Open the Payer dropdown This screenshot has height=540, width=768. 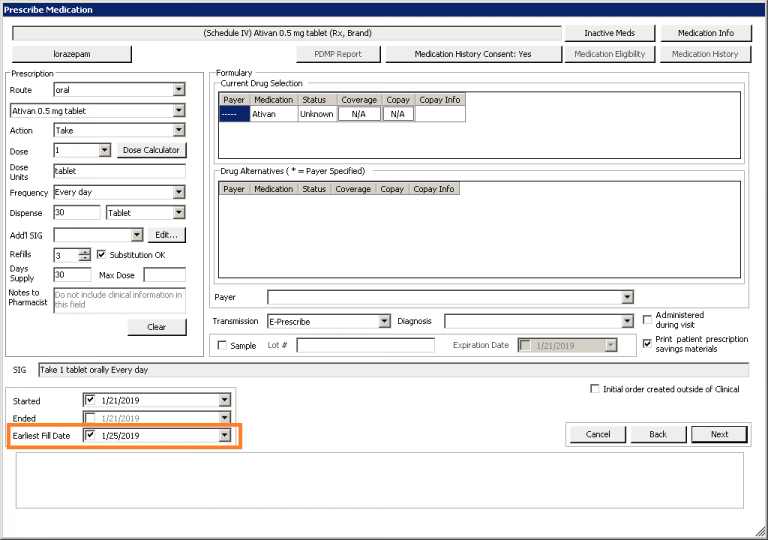[627, 297]
